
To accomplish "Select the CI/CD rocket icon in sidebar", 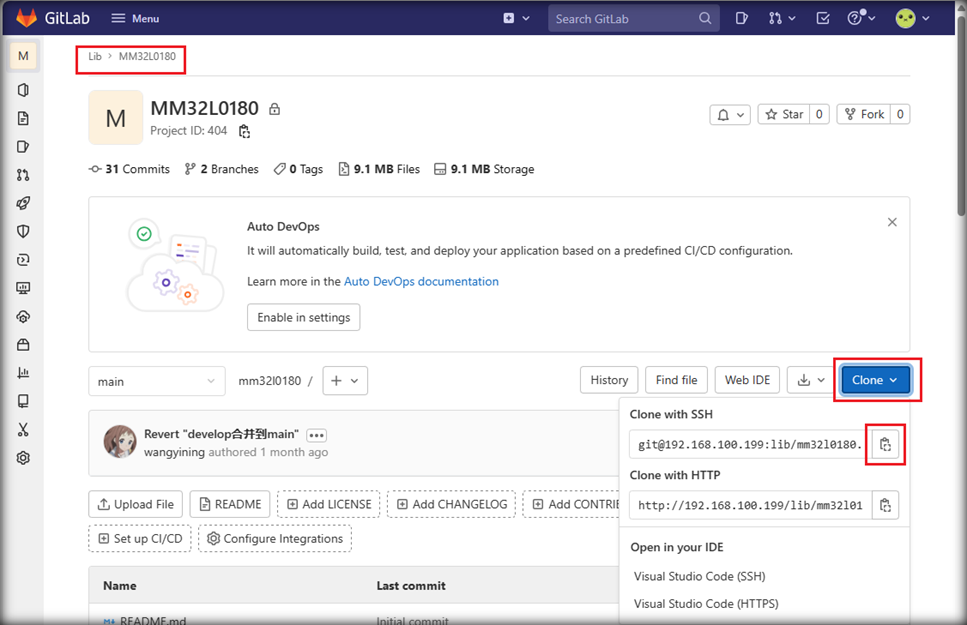I will [22, 202].
